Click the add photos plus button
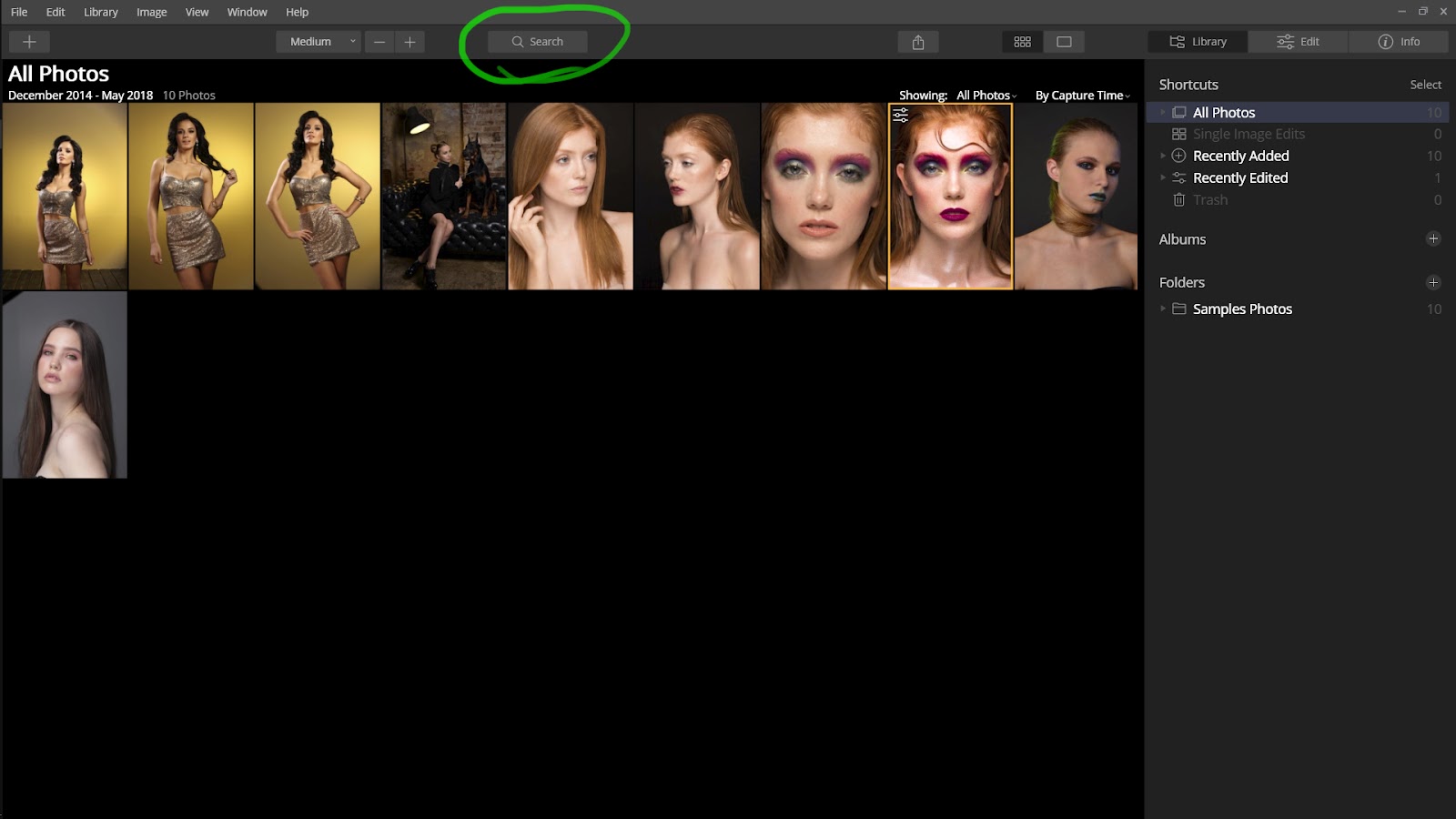 coord(29,42)
